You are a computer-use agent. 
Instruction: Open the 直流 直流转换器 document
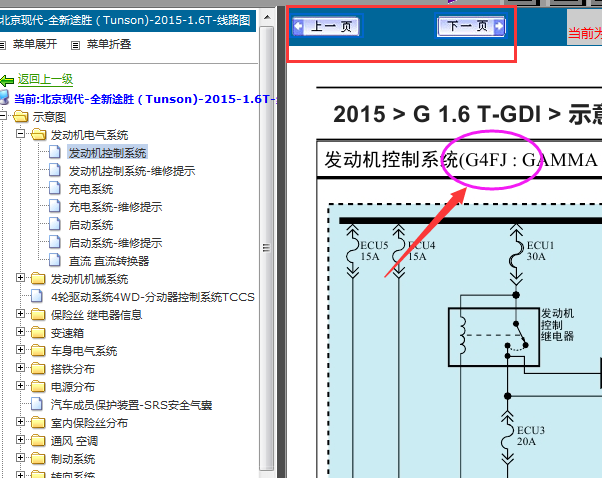(x=109, y=261)
